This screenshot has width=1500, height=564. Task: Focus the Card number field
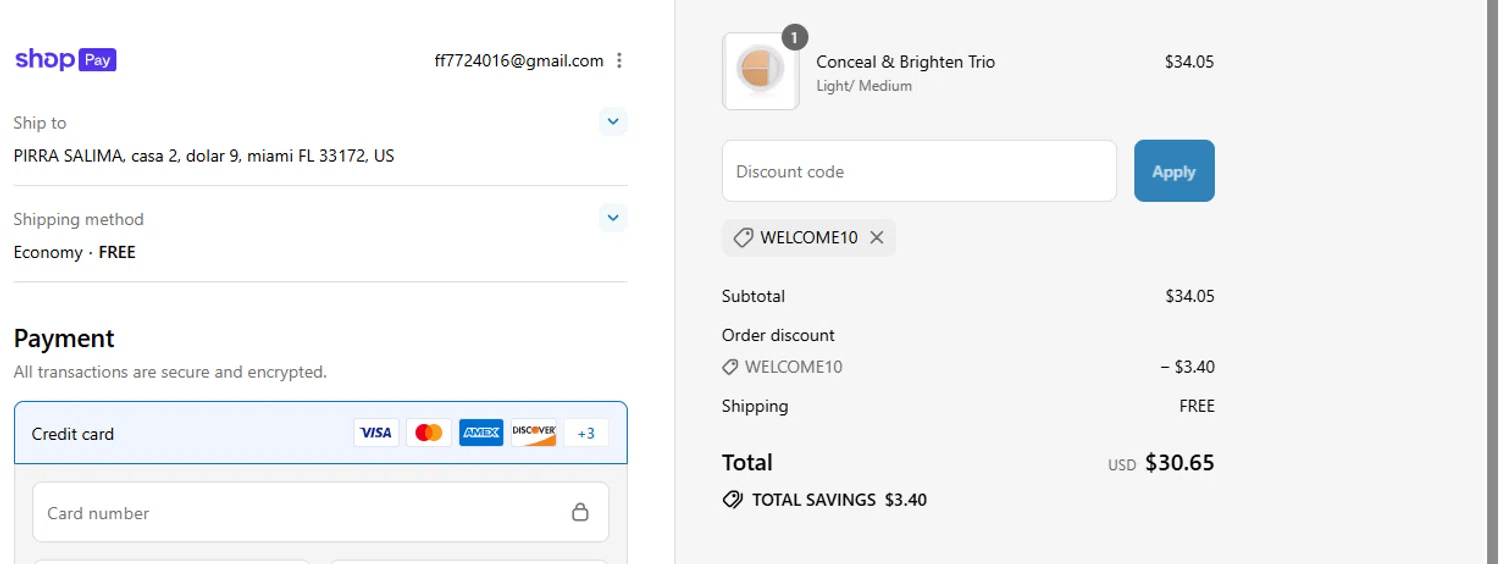coord(321,512)
